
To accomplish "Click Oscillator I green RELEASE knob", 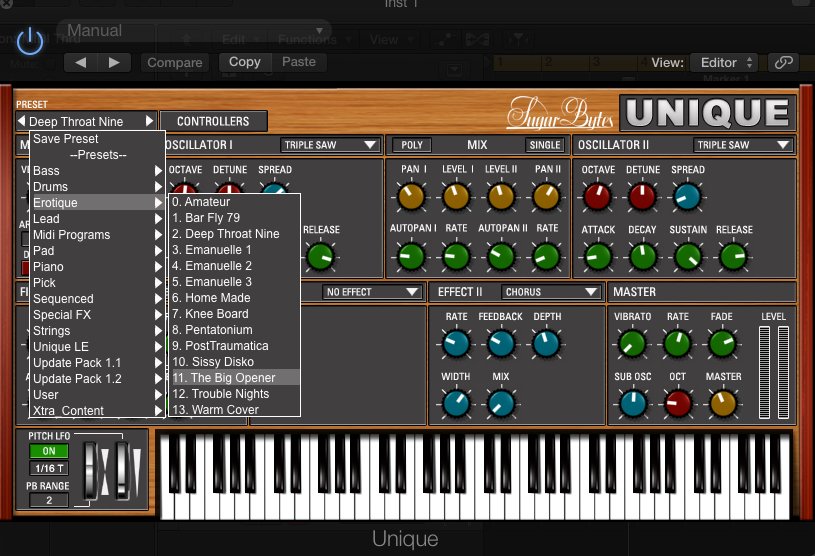I will [320, 257].
